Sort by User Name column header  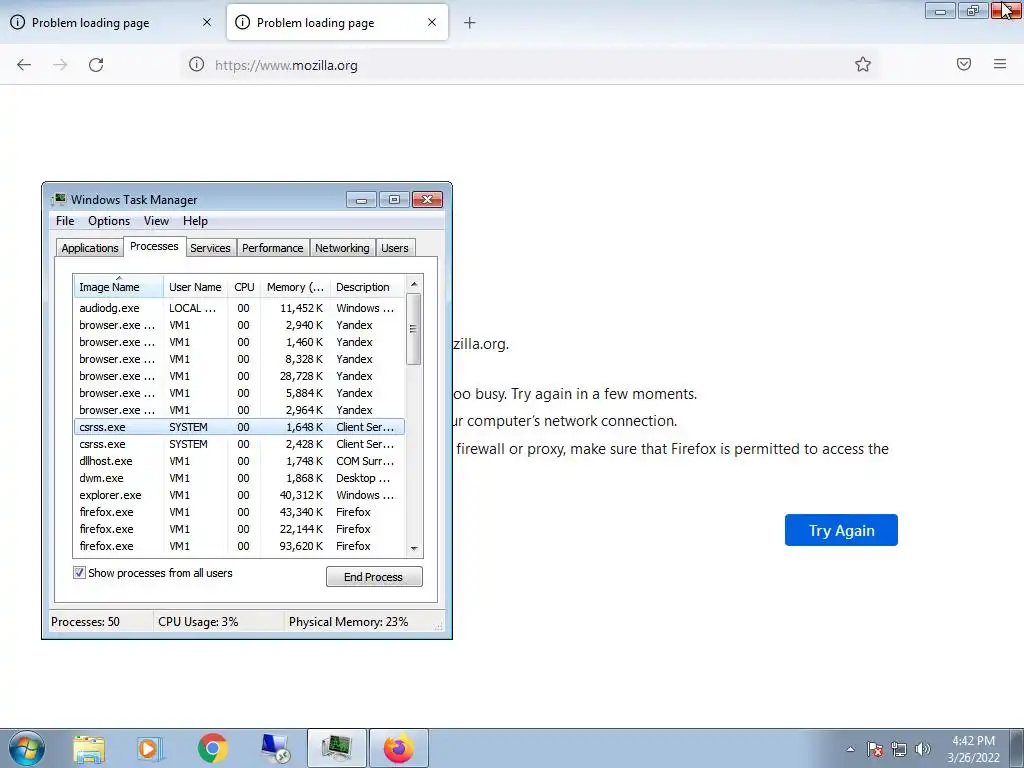195,287
